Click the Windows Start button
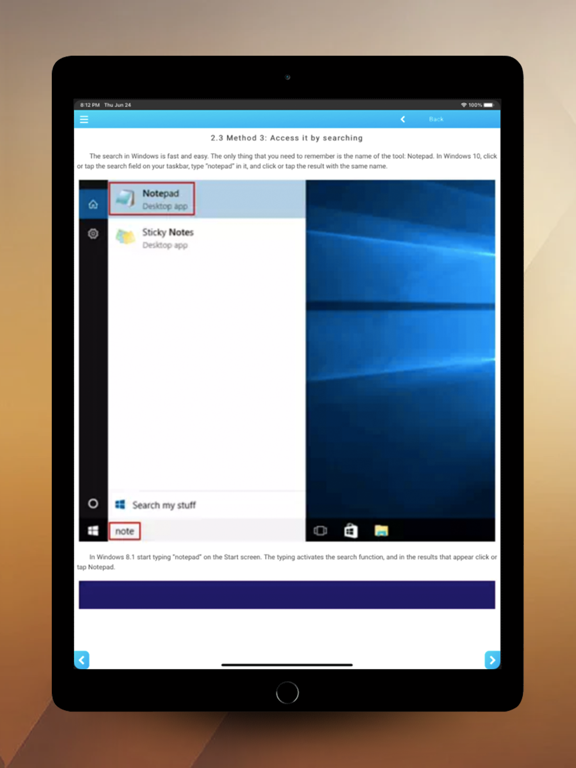 click(x=93, y=531)
